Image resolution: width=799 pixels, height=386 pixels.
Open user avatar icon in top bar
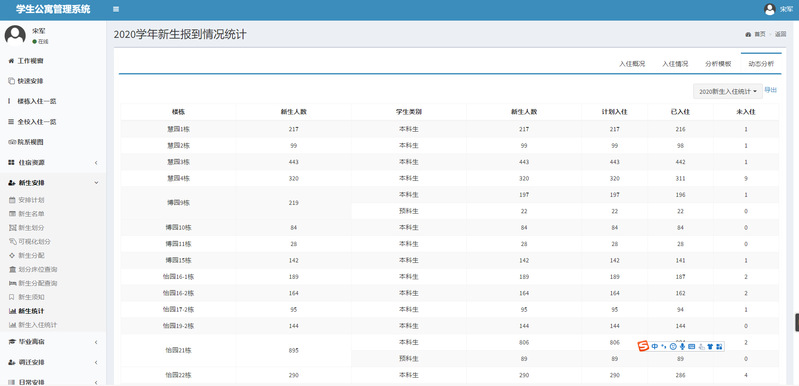point(769,9)
